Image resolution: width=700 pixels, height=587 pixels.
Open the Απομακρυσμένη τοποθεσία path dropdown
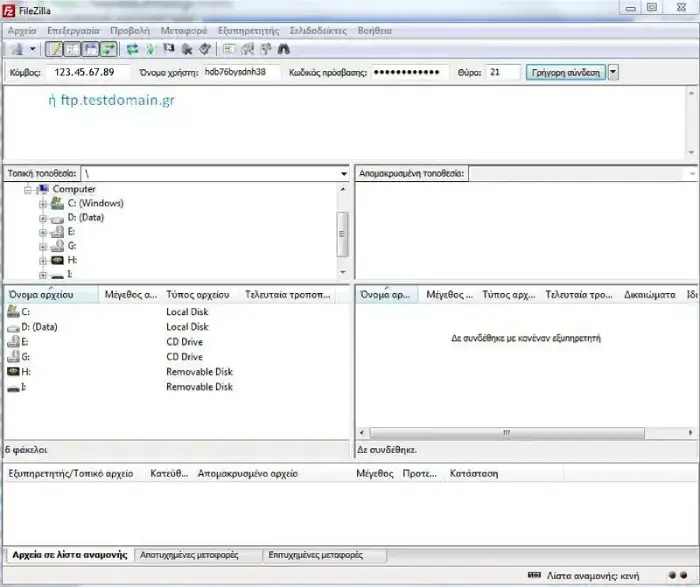pyautogui.click(x=692, y=174)
